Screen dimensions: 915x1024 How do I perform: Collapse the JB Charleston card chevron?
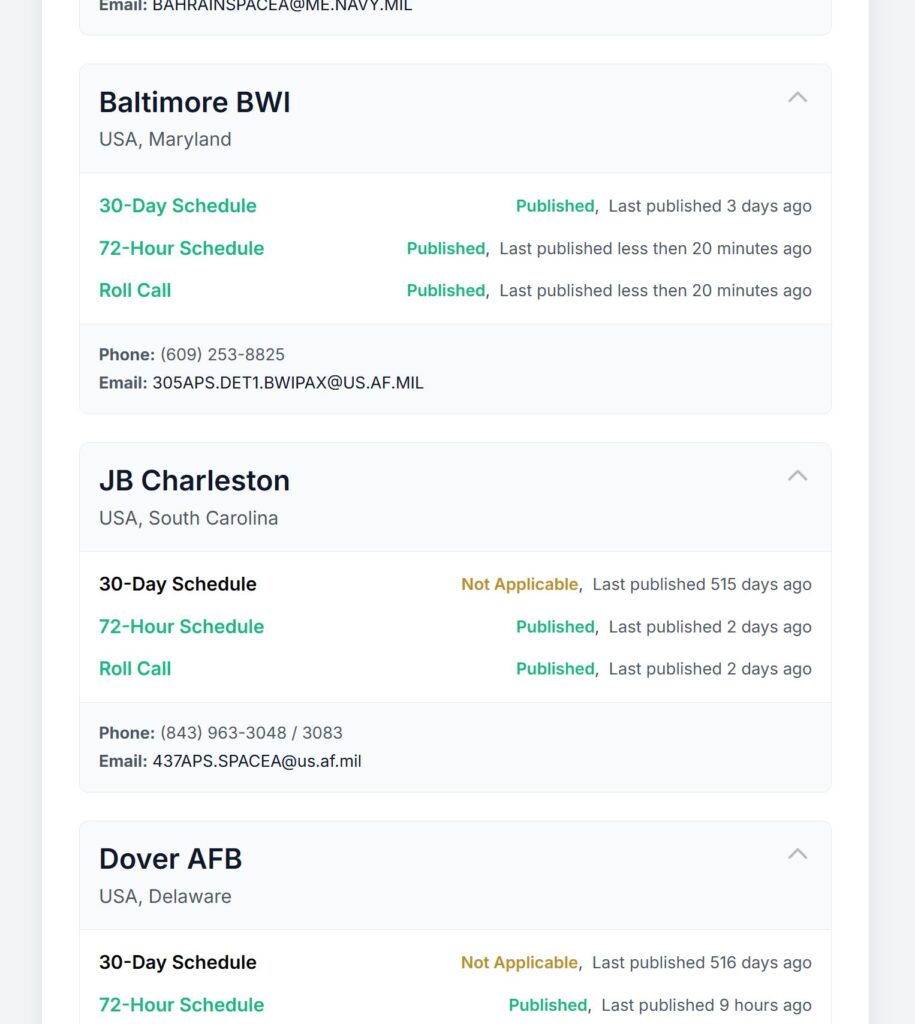click(797, 476)
